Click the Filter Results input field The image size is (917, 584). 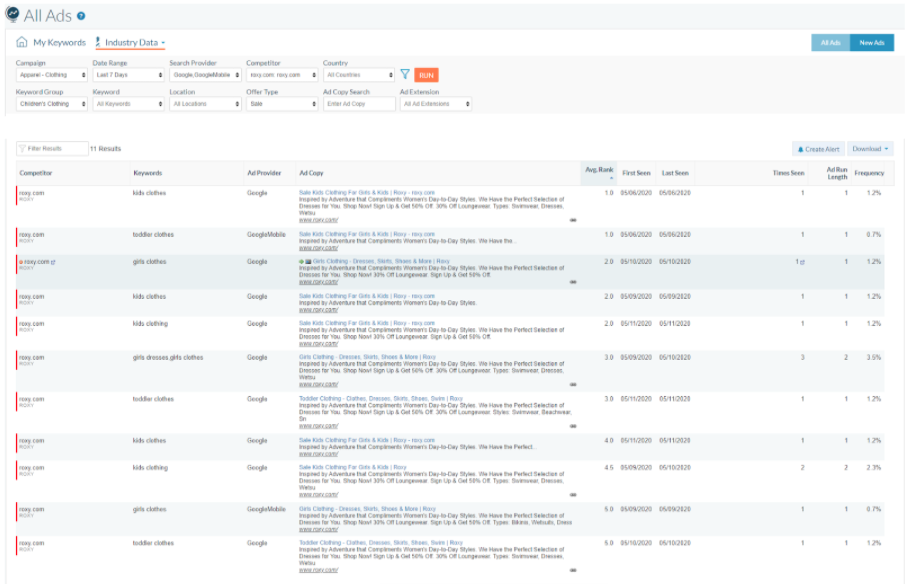coord(52,148)
